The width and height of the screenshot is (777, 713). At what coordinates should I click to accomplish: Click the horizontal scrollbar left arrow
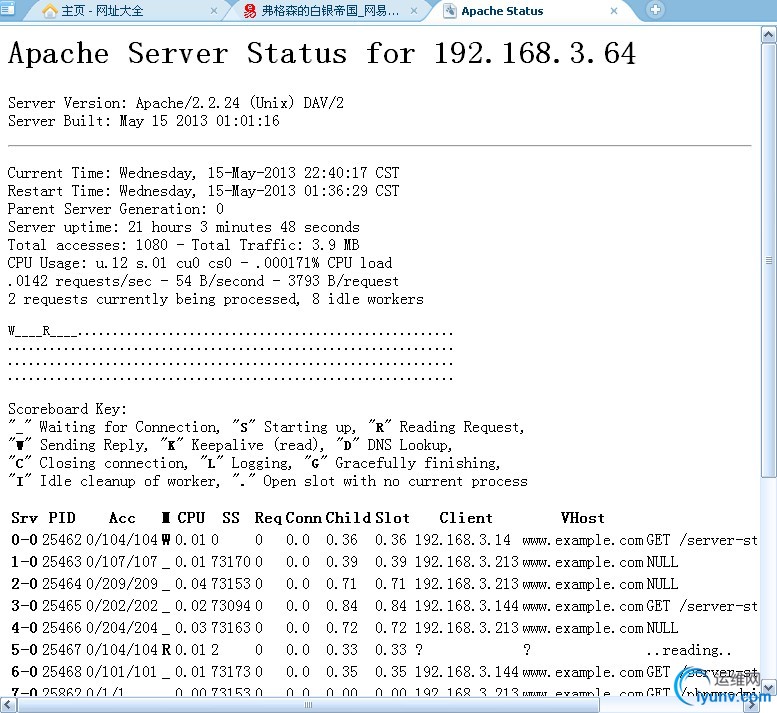pos(7,705)
